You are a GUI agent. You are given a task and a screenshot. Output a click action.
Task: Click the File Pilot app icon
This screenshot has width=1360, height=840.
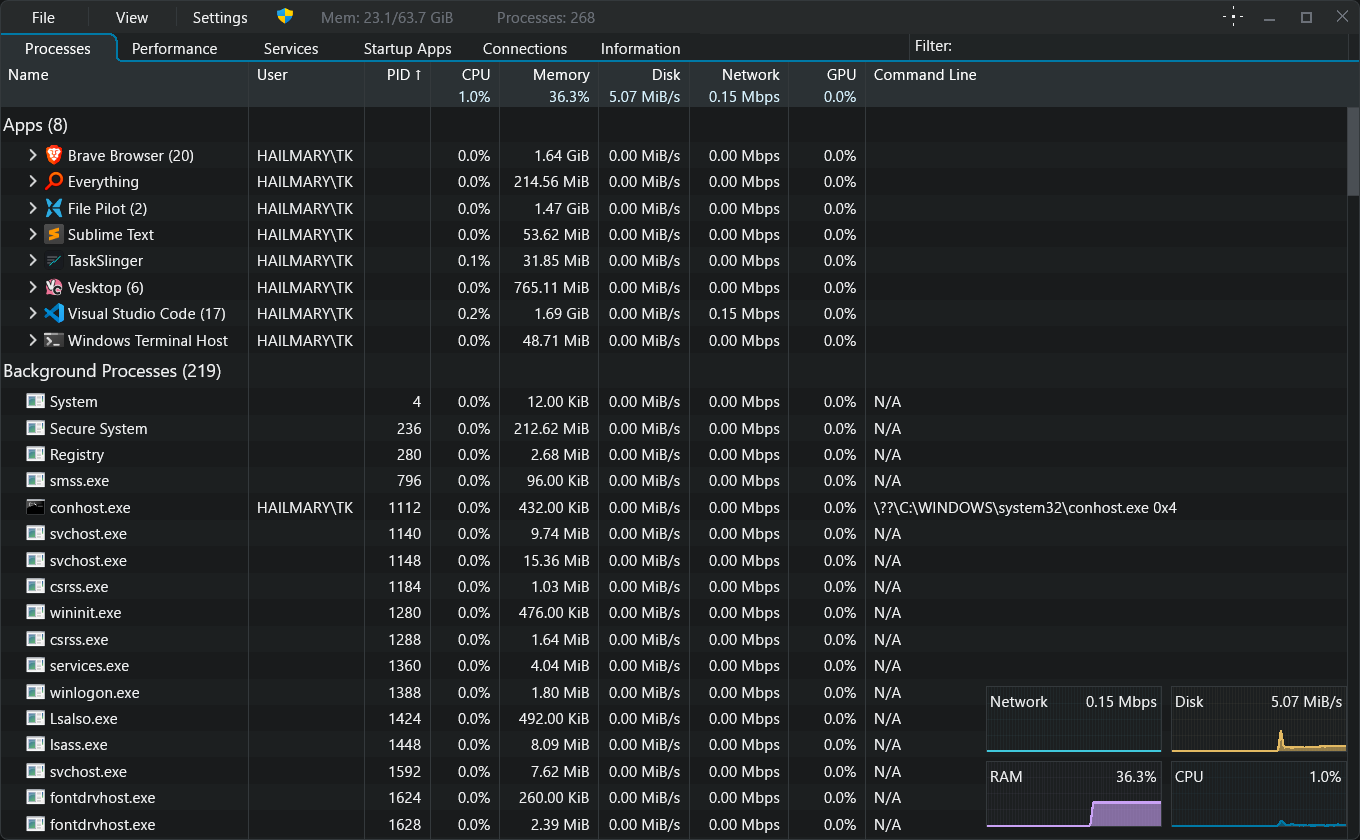point(54,208)
